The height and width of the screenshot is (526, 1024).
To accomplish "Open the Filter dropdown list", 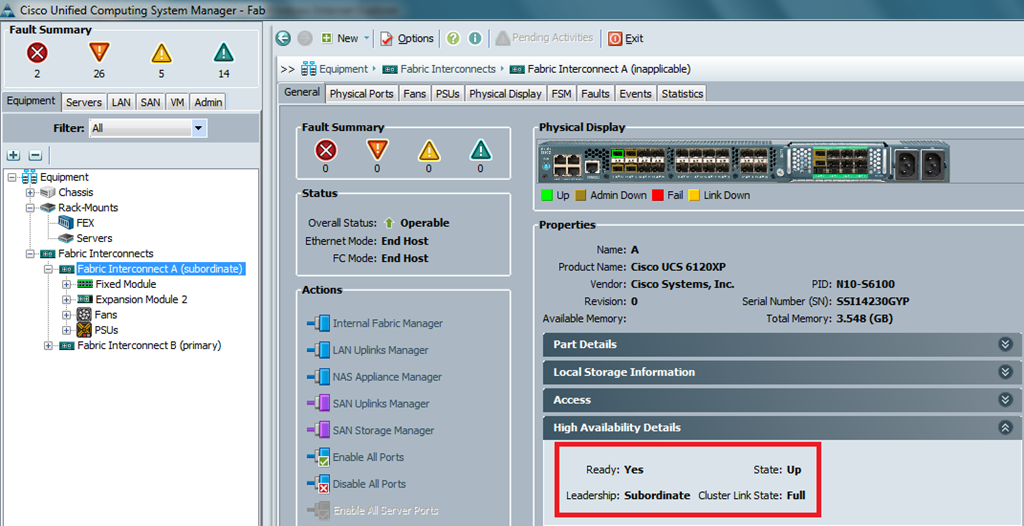I will click(x=199, y=128).
